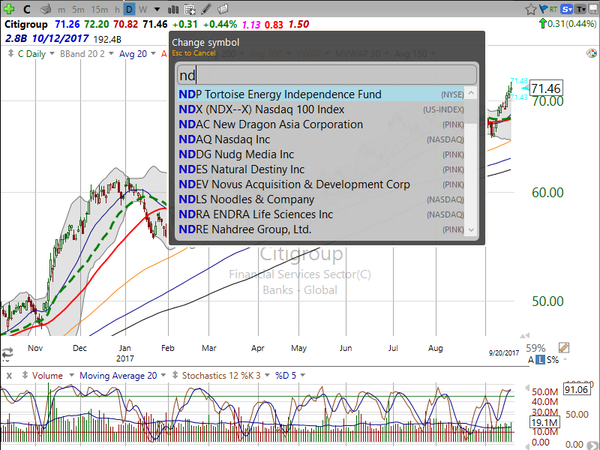
Task: Select NDX Nasdaq 100 Index
Action: click(321, 109)
